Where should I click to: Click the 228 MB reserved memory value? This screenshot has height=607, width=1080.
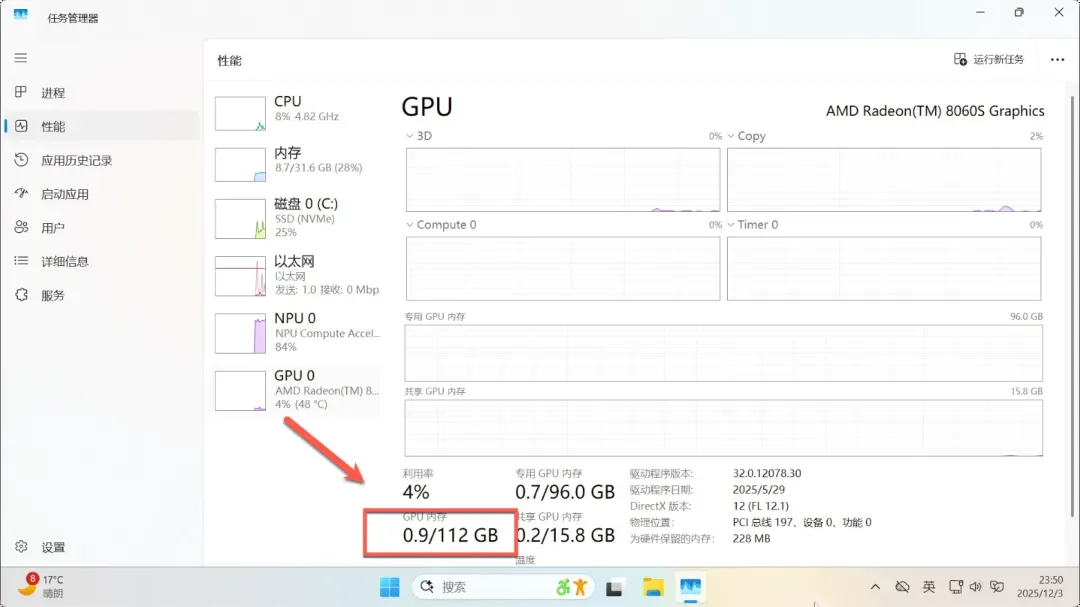[x=751, y=539]
